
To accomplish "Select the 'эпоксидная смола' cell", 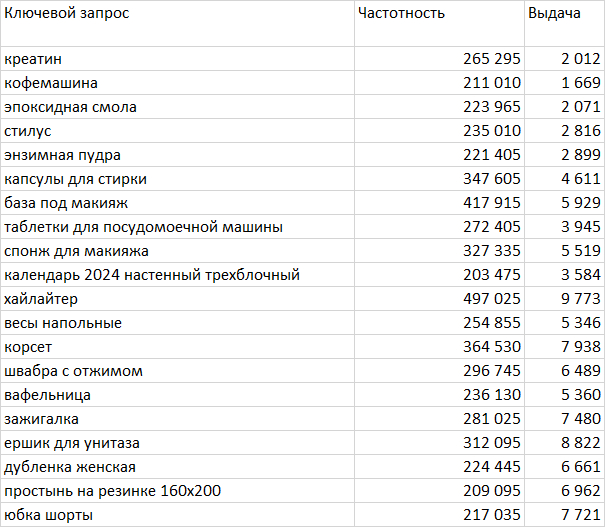I will coord(70,107).
